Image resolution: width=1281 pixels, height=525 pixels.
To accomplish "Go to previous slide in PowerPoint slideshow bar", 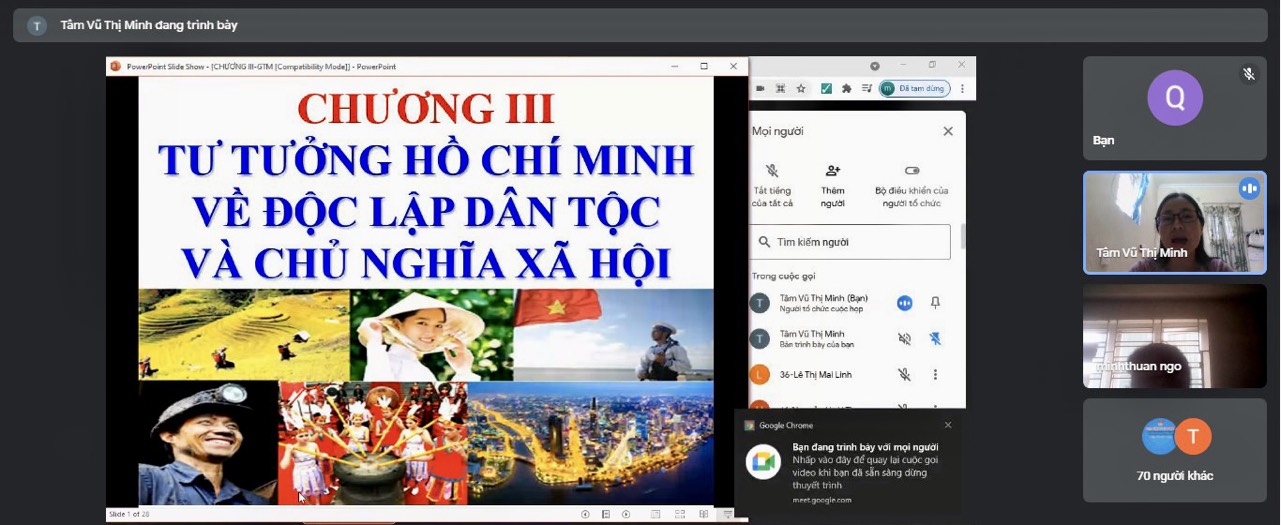I will (x=586, y=515).
